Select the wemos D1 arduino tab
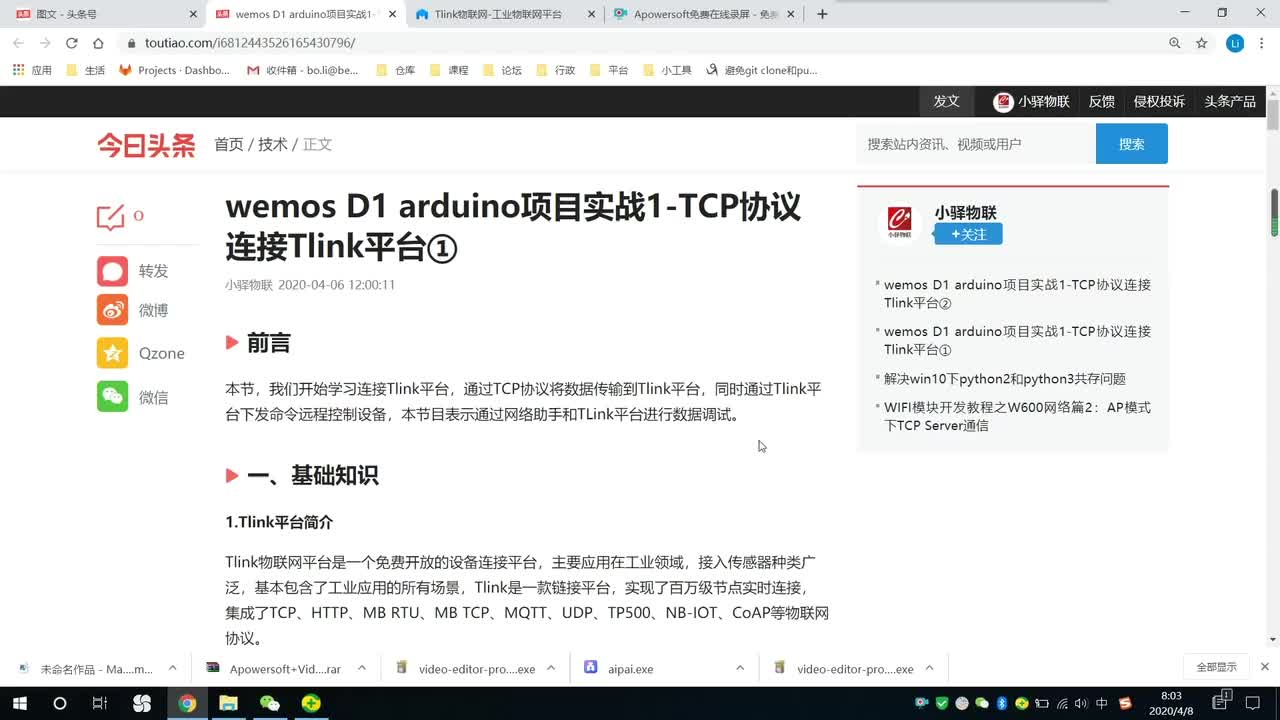Viewport: 1280px width, 720px height. (x=304, y=14)
